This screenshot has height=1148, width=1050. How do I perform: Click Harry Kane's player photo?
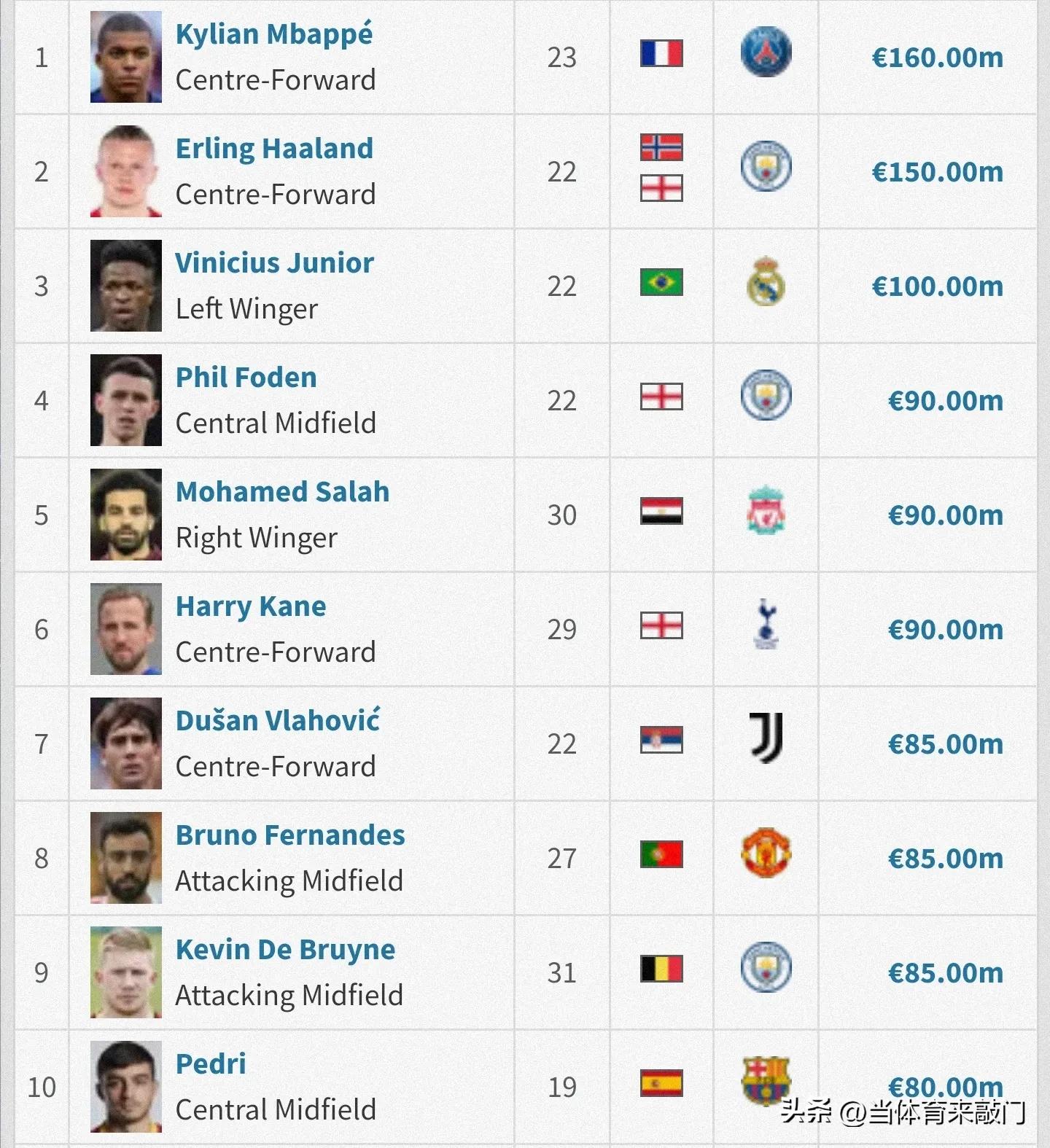coord(126,629)
